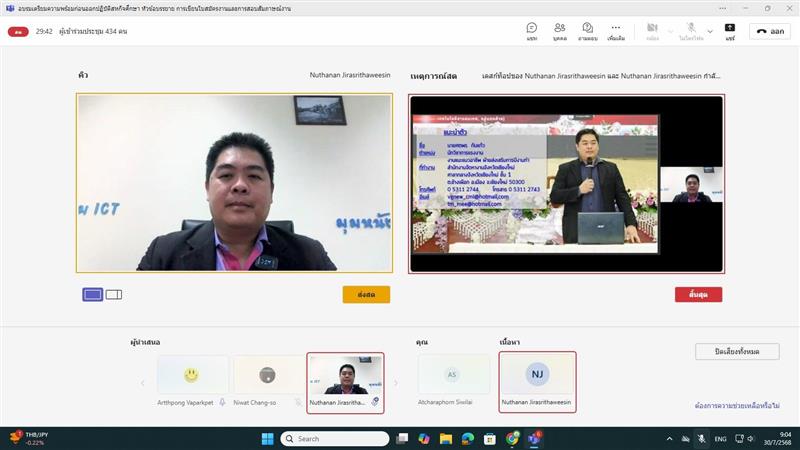Select the single-screen layout view icon
Viewport: 800px width, 450px height.
pyautogui.click(x=92, y=294)
